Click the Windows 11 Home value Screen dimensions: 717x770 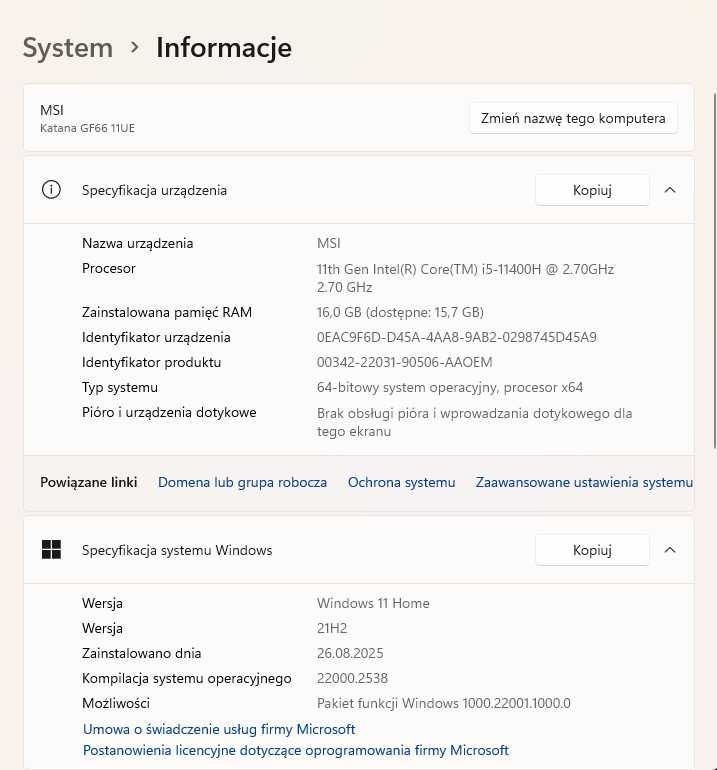(373, 603)
